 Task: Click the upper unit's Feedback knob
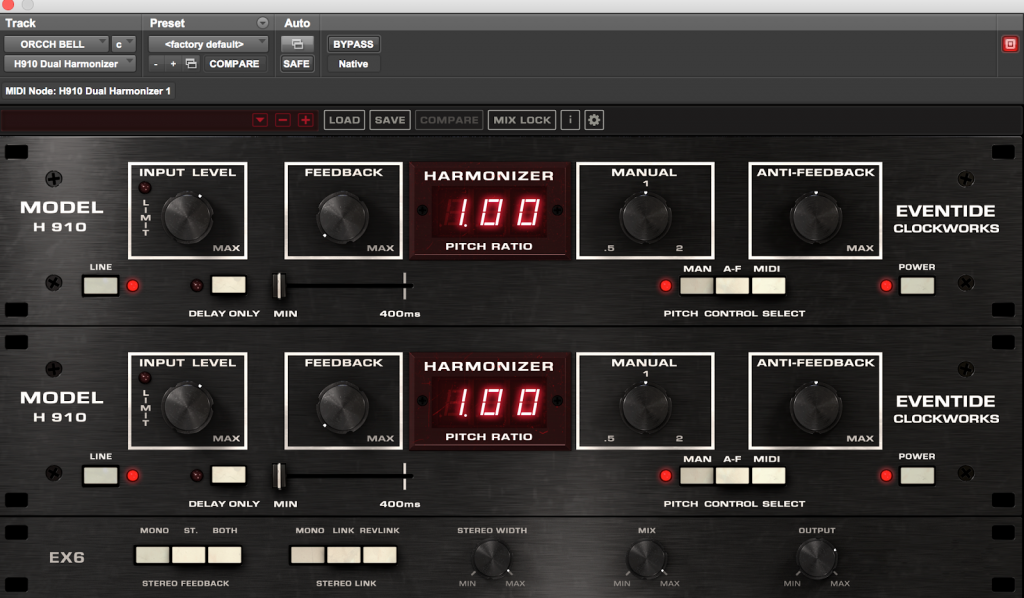[343, 217]
